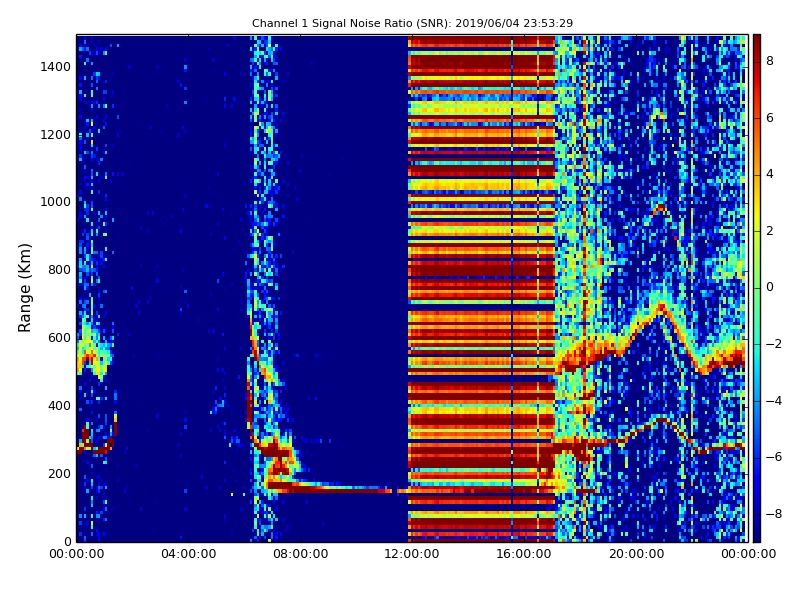800x600 pixels.
Task: Click the green middle of the colorbar
Action: [x=757, y=288]
